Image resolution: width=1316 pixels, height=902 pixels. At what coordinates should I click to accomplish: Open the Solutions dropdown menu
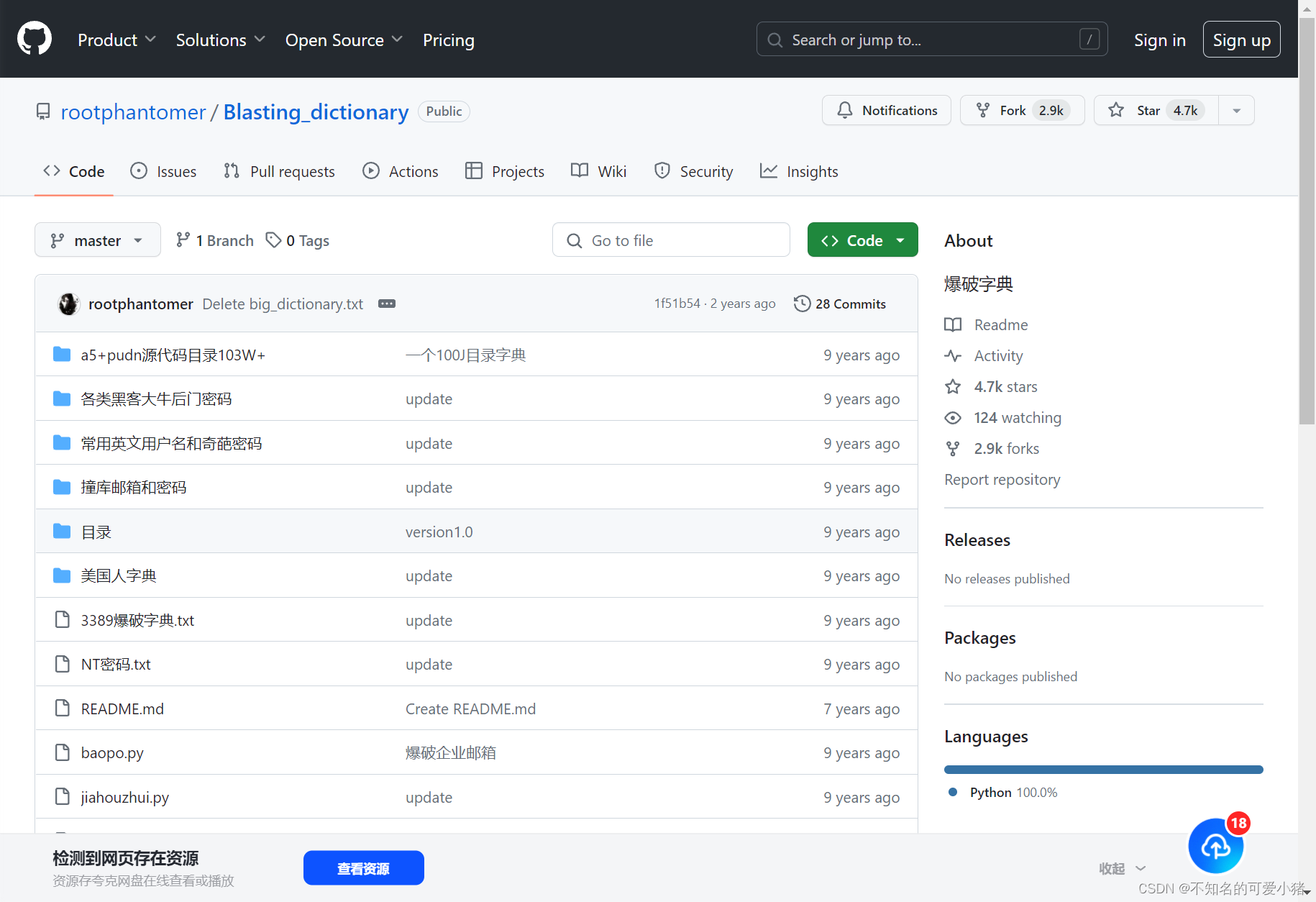pyautogui.click(x=220, y=40)
